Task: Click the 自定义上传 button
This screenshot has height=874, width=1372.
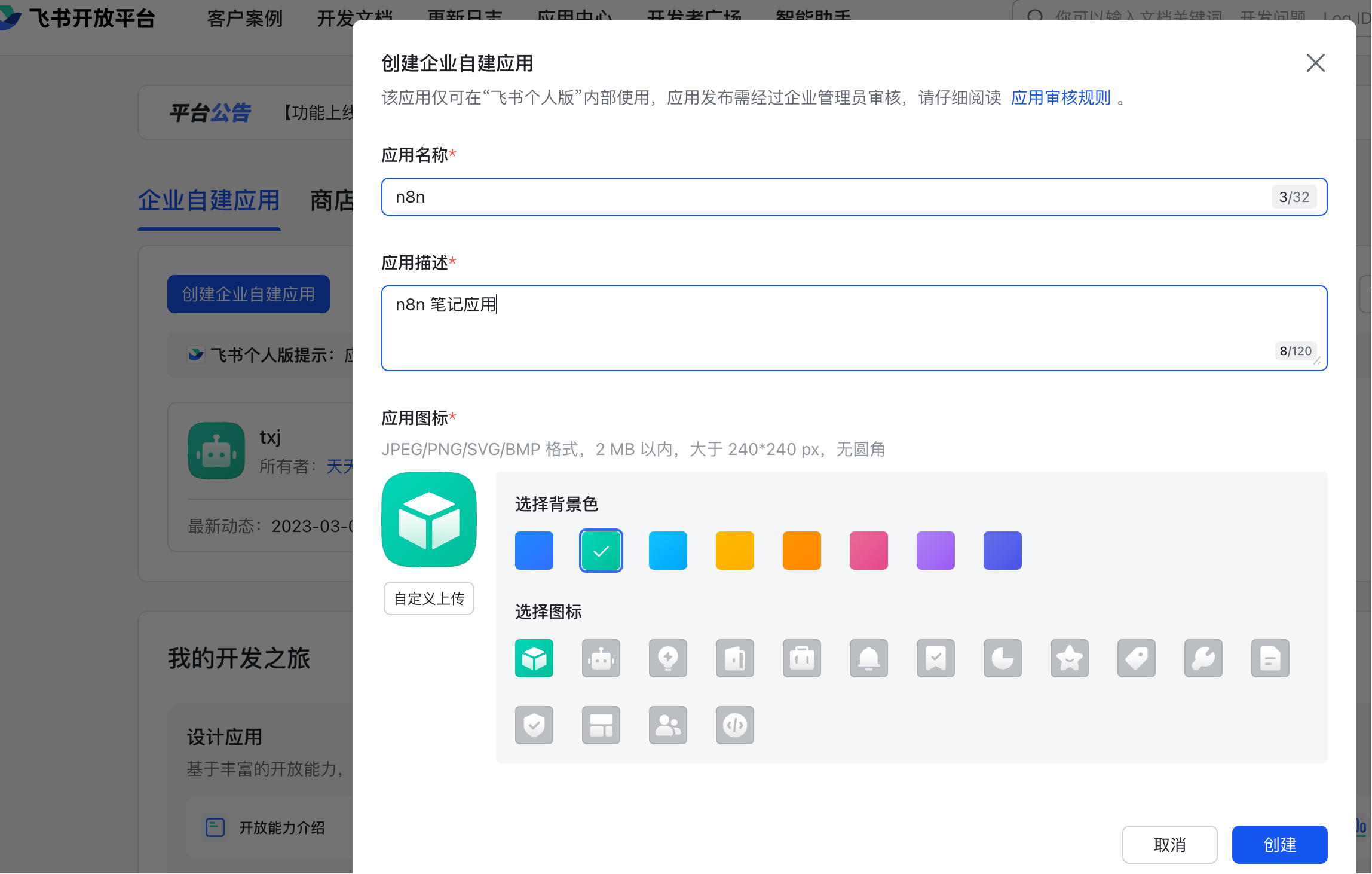Action: coord(429,598)
